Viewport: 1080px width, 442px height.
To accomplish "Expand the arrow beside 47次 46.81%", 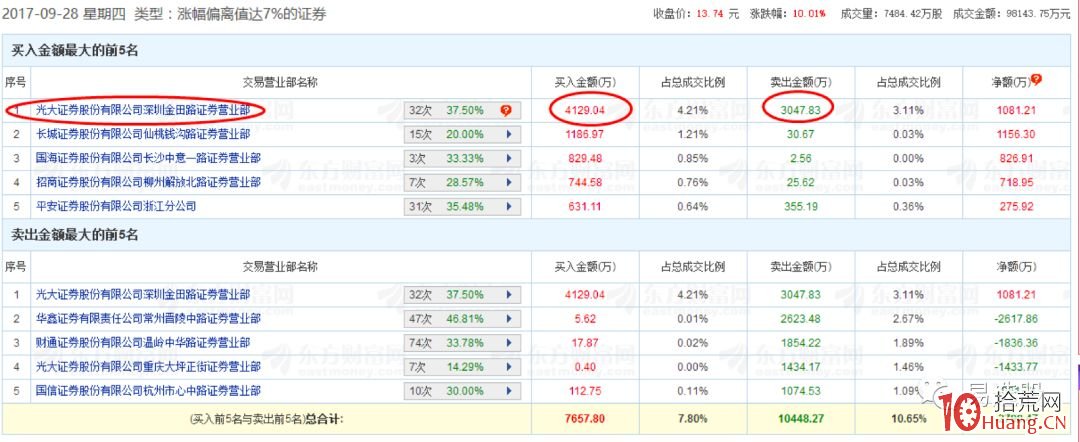I will 509,319.
